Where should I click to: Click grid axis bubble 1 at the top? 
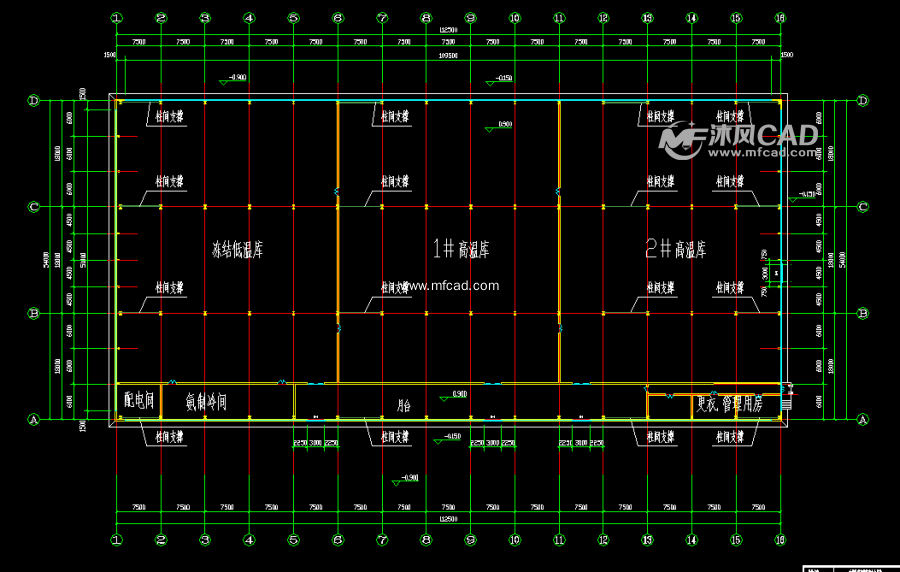[x=116, y=18]
